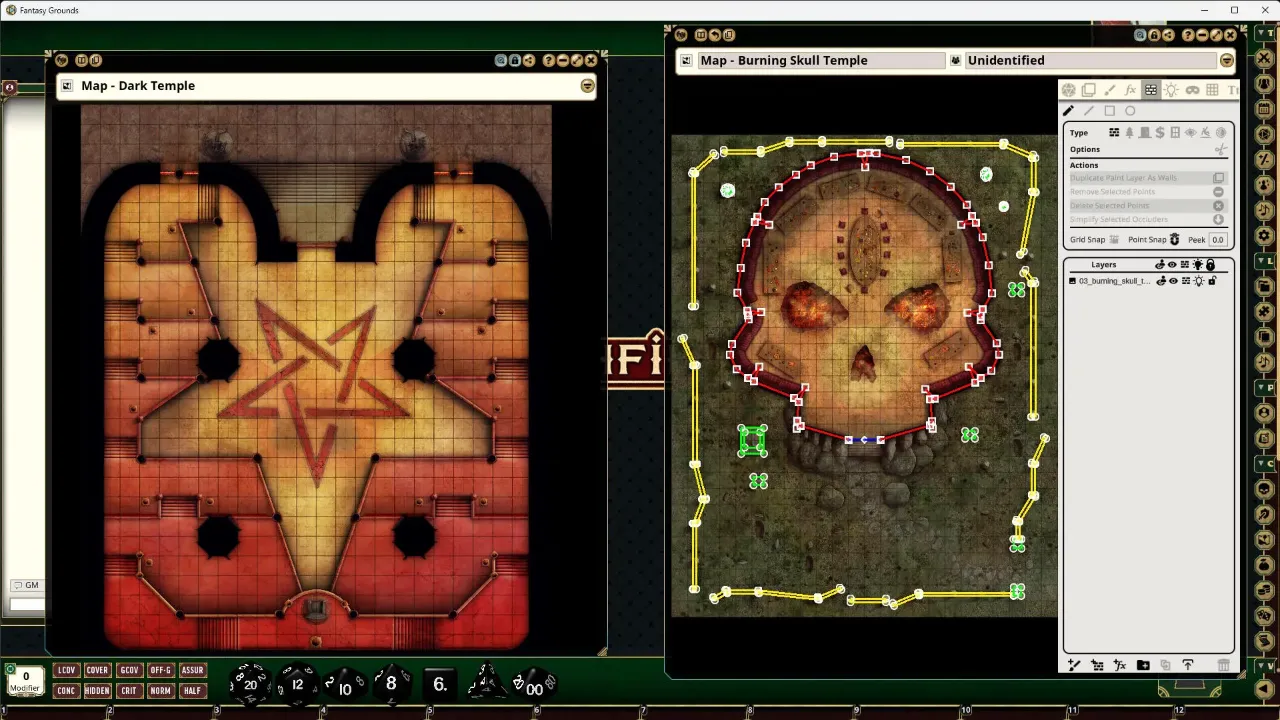Click zoom icon in Dark Temple window header
Image resolution: width=1280 pixels, height=720 pixels.
[500, 61]
